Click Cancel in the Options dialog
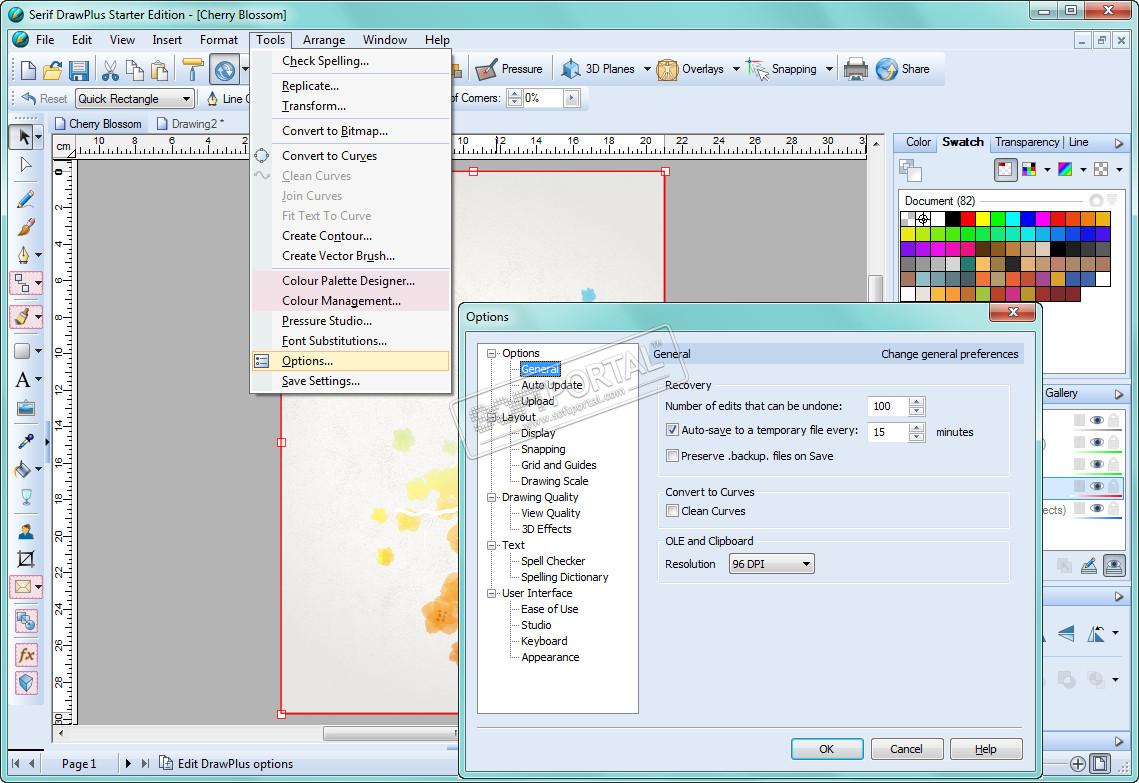Screen dimensions: 1139x783 click(x=907, y=749)
